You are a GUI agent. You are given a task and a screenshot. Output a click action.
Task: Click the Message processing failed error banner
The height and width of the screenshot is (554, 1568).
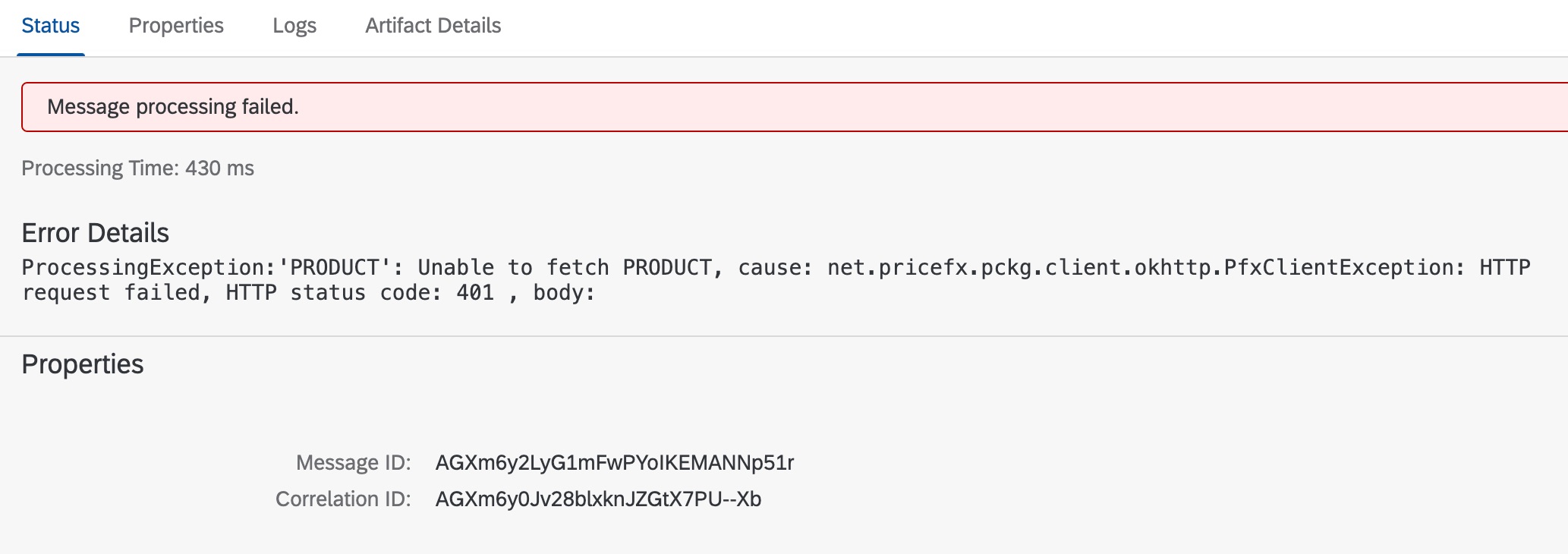click(x=175, y=106)
